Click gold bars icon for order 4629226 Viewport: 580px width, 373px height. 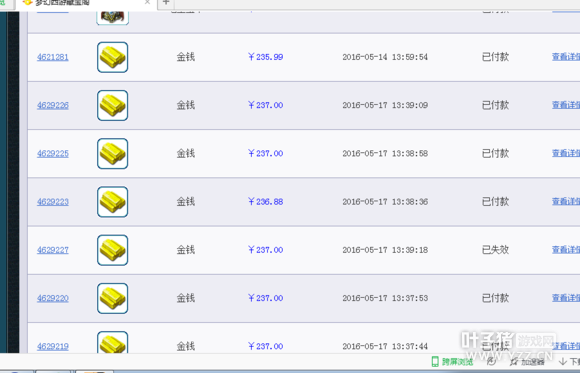click(x=112, y=105)
